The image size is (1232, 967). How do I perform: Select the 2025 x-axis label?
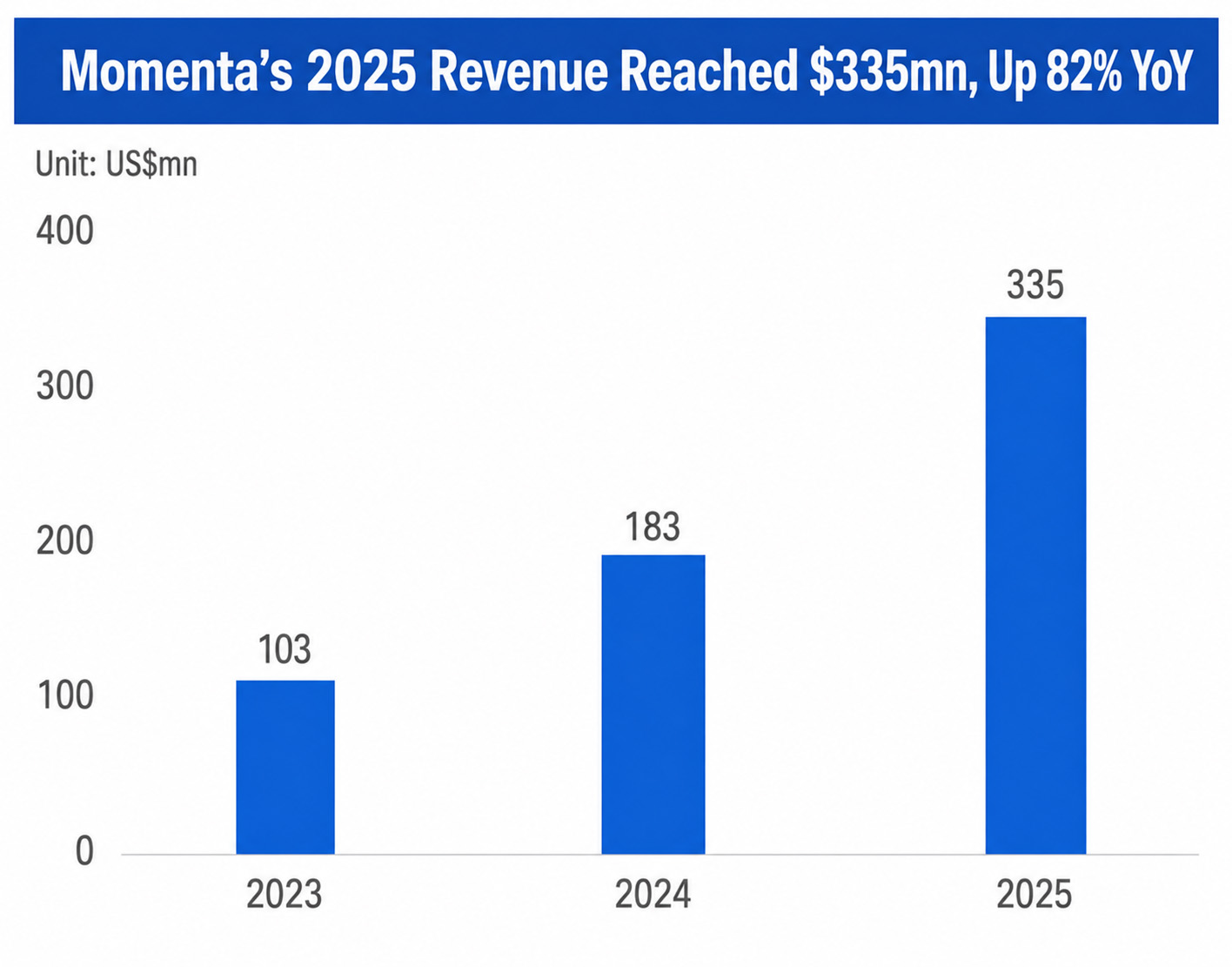click(x=1034, y=895)
